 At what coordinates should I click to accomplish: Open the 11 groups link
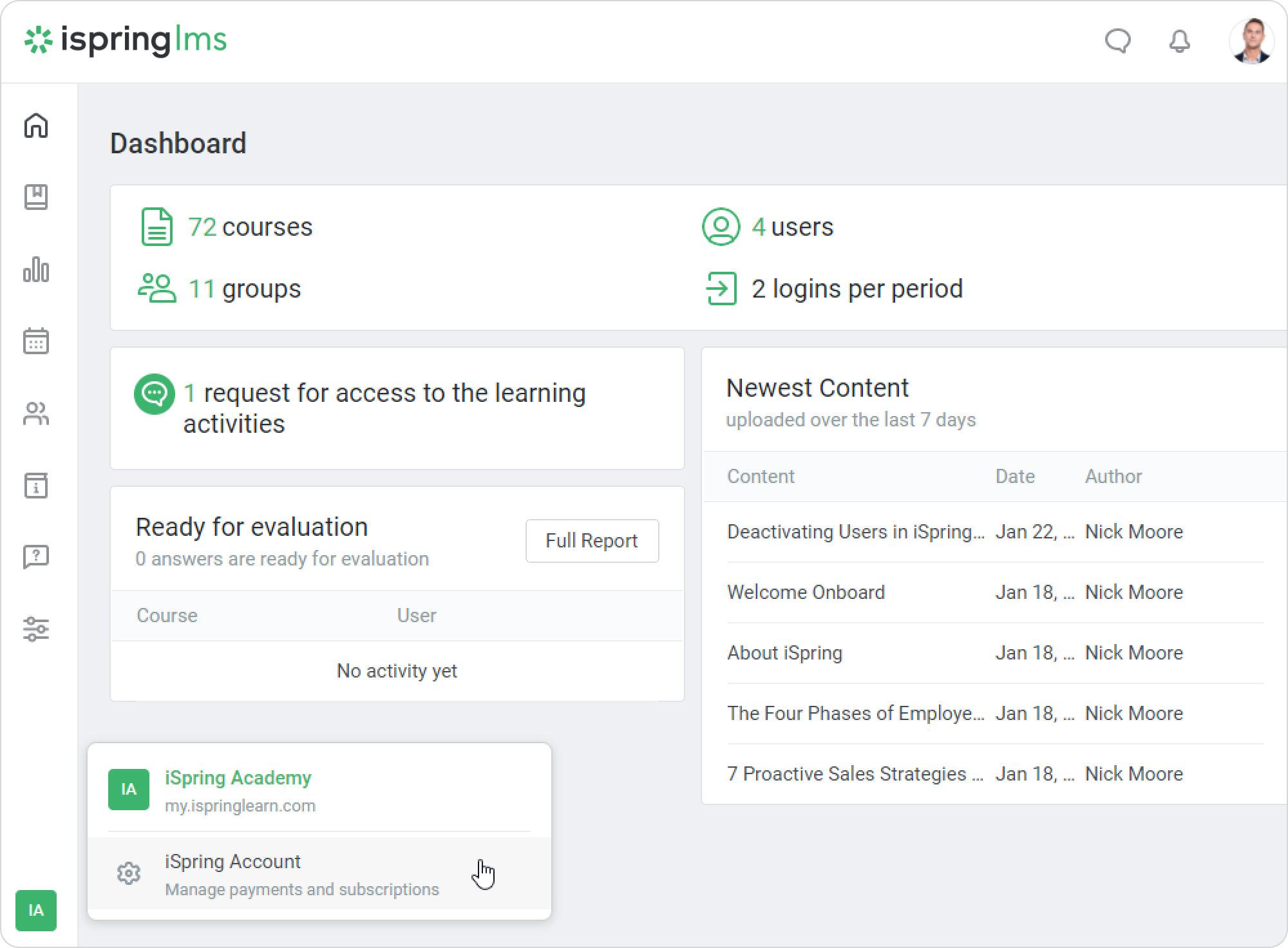(244, 289)
